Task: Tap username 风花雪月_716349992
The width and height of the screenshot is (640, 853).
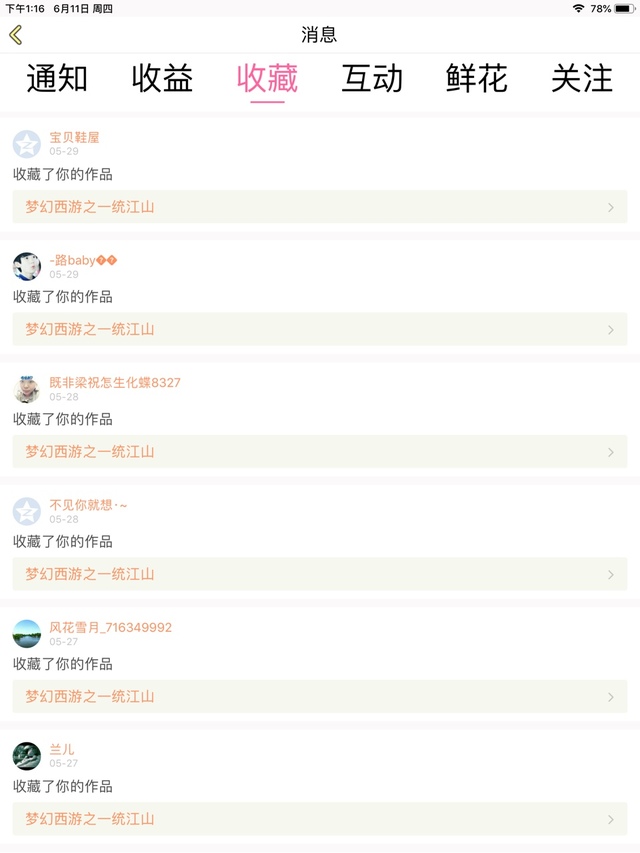Action: coord(111,627)
